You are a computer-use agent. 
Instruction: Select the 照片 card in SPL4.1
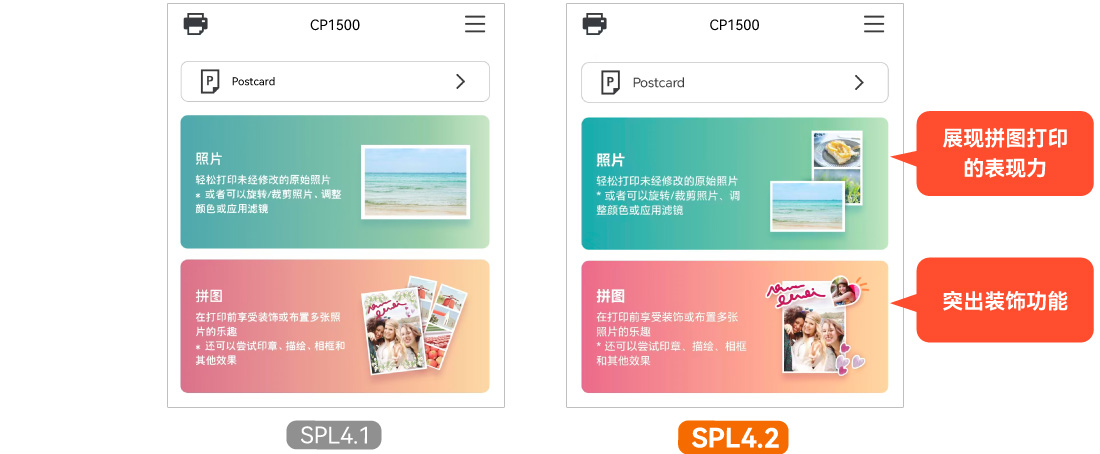[335, 182]
